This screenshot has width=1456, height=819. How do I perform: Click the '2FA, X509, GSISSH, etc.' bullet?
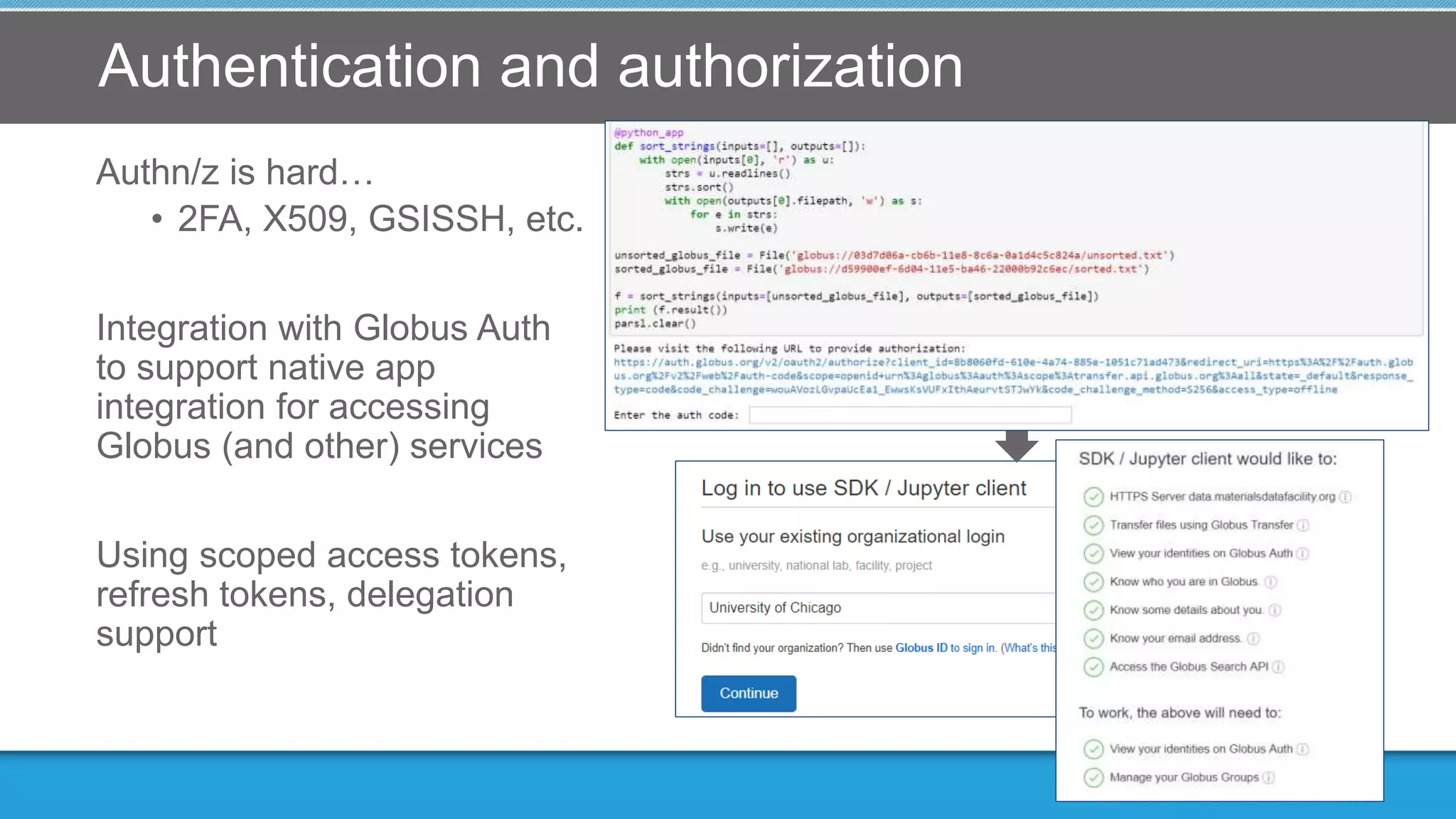click(x=380, y=219)
